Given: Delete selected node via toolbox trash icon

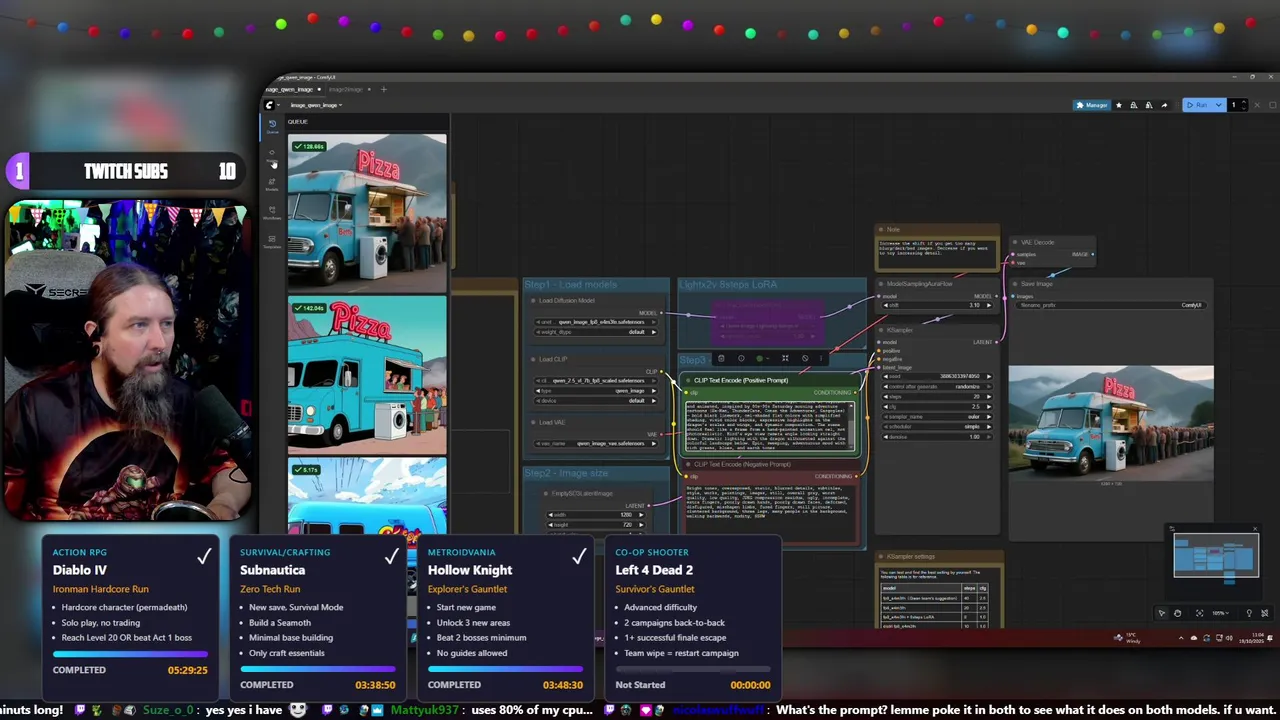Looking at the screenshot, I should (721, 358).
